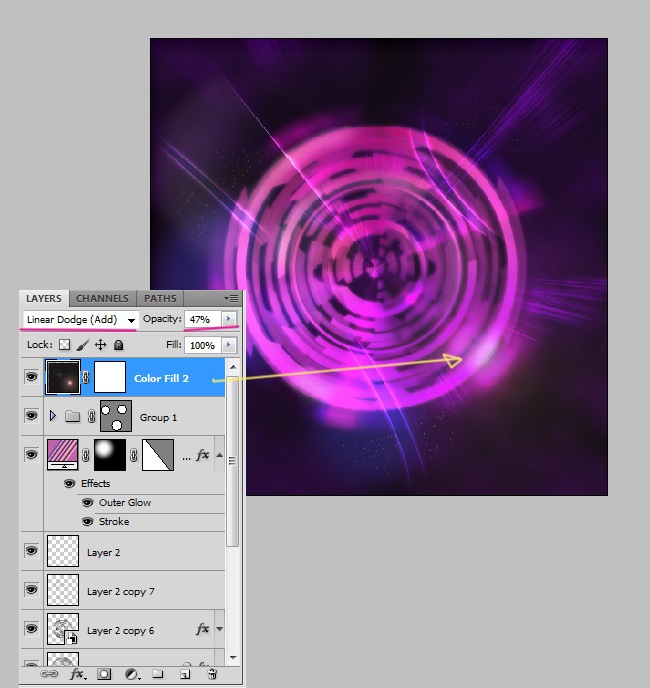Screen dimensions: 650x688
Task: Hide the Color Fill 2 layer
Action: point(31,378)
